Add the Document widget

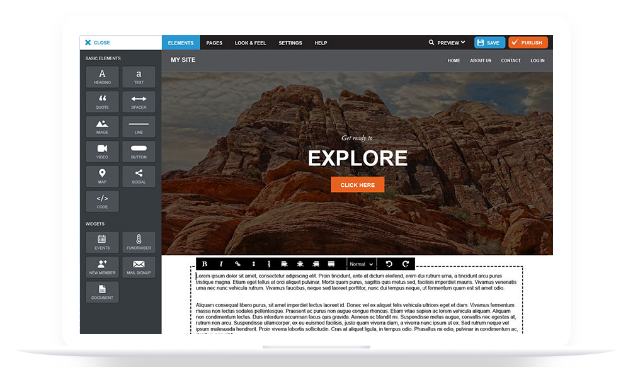click(x=102, y=292)
